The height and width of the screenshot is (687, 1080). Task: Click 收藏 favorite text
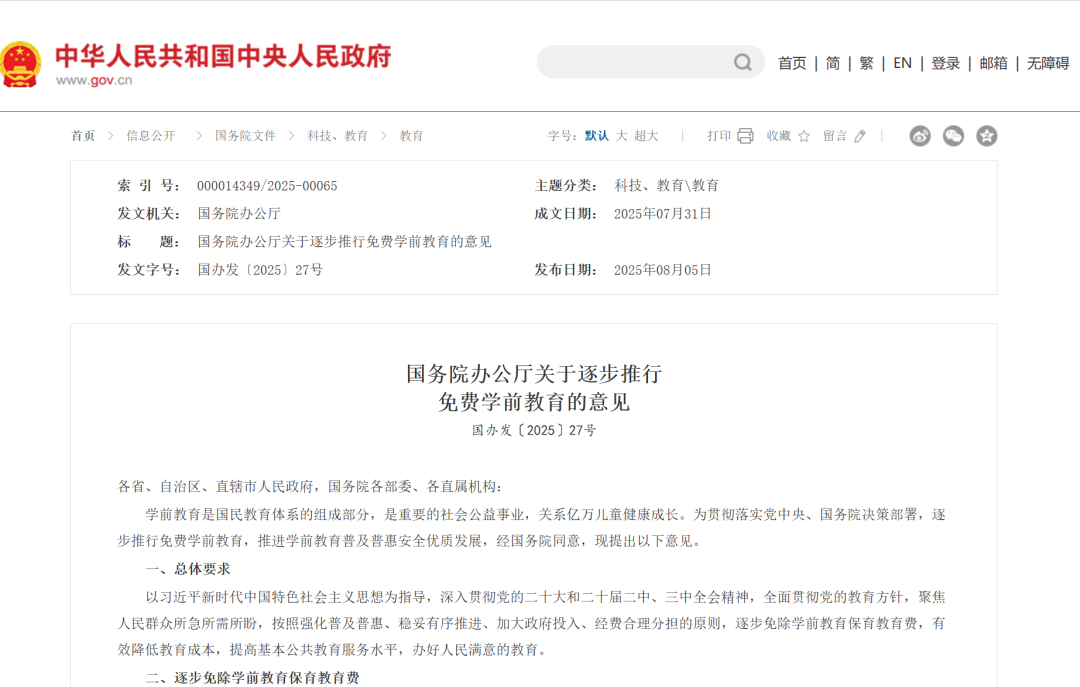point(778,136)
